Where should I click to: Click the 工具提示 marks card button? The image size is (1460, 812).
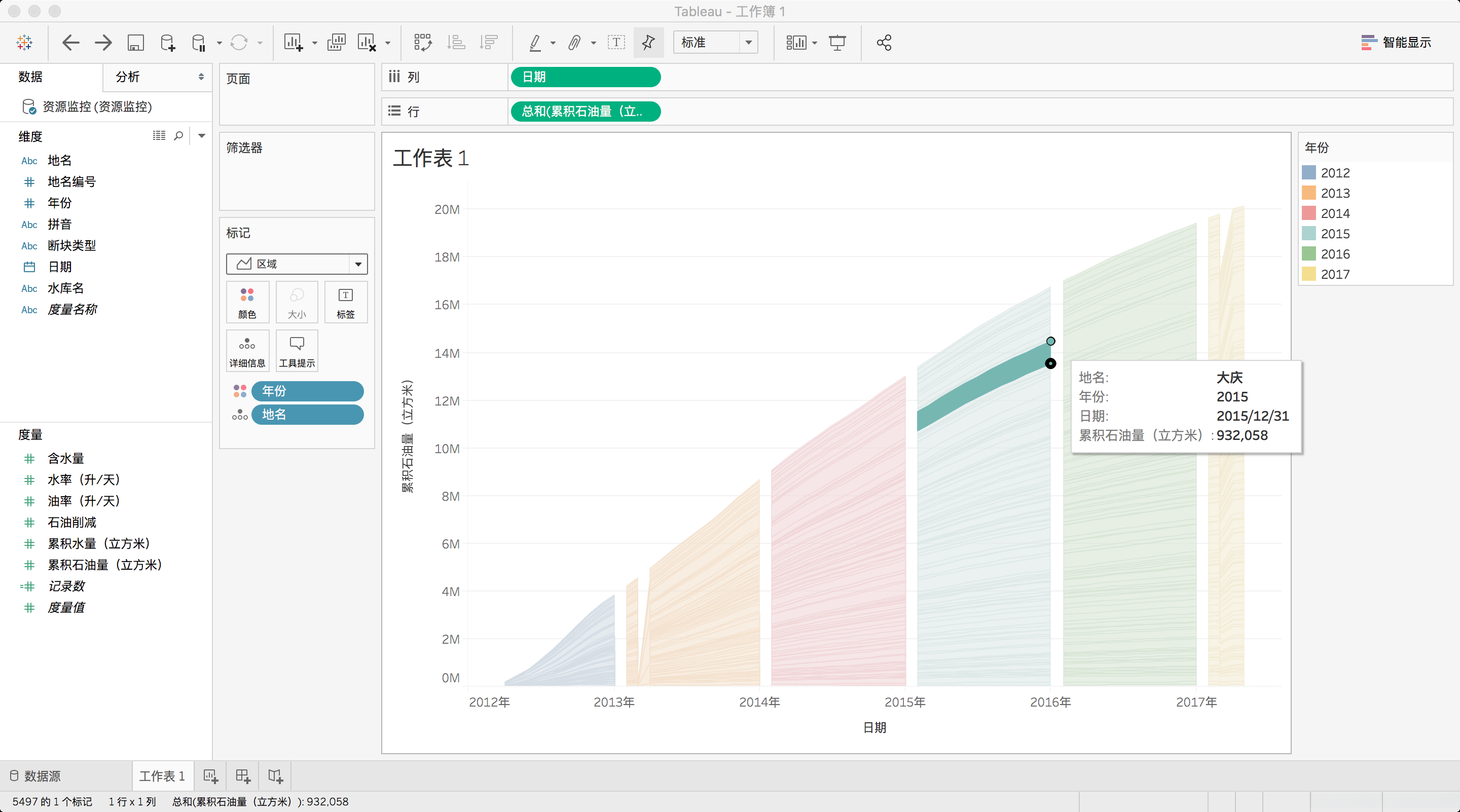click(297, 351)
